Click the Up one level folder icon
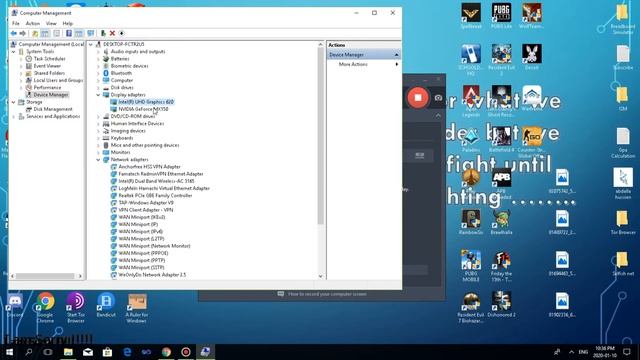 [35, 33]
